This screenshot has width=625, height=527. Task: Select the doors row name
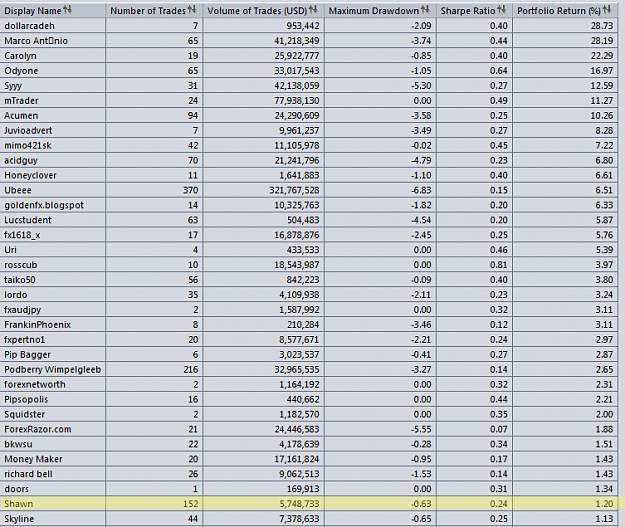point(16,489)
